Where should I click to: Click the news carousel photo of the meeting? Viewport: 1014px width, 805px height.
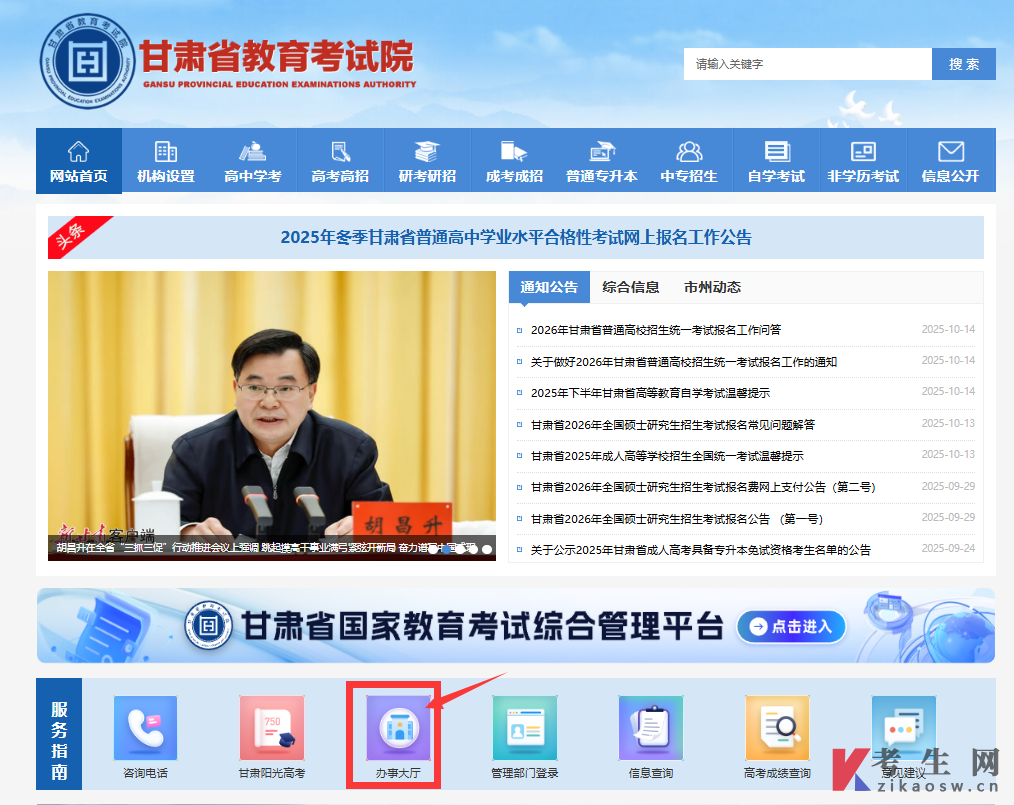pyautogui.click(x=272, y=400)
